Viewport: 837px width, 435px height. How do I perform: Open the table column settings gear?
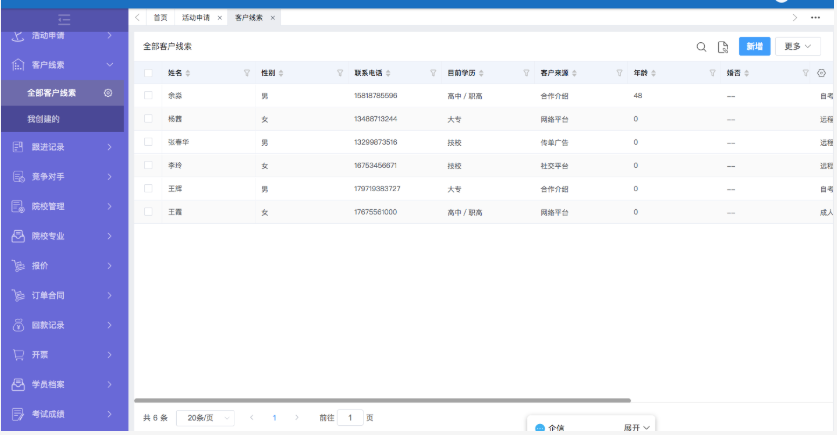pos(821,73)
